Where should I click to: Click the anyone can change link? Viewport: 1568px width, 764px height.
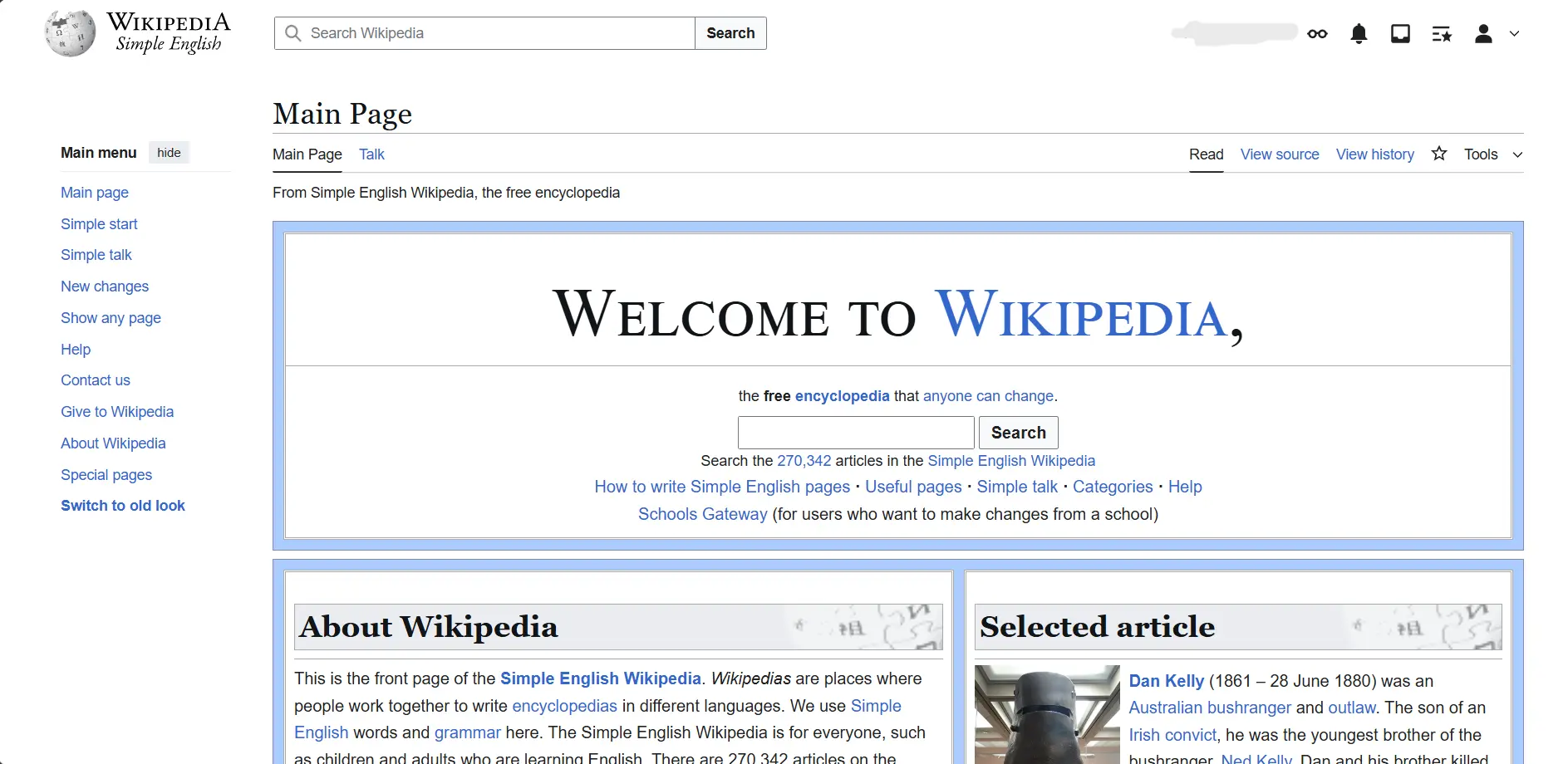[988, 396]
